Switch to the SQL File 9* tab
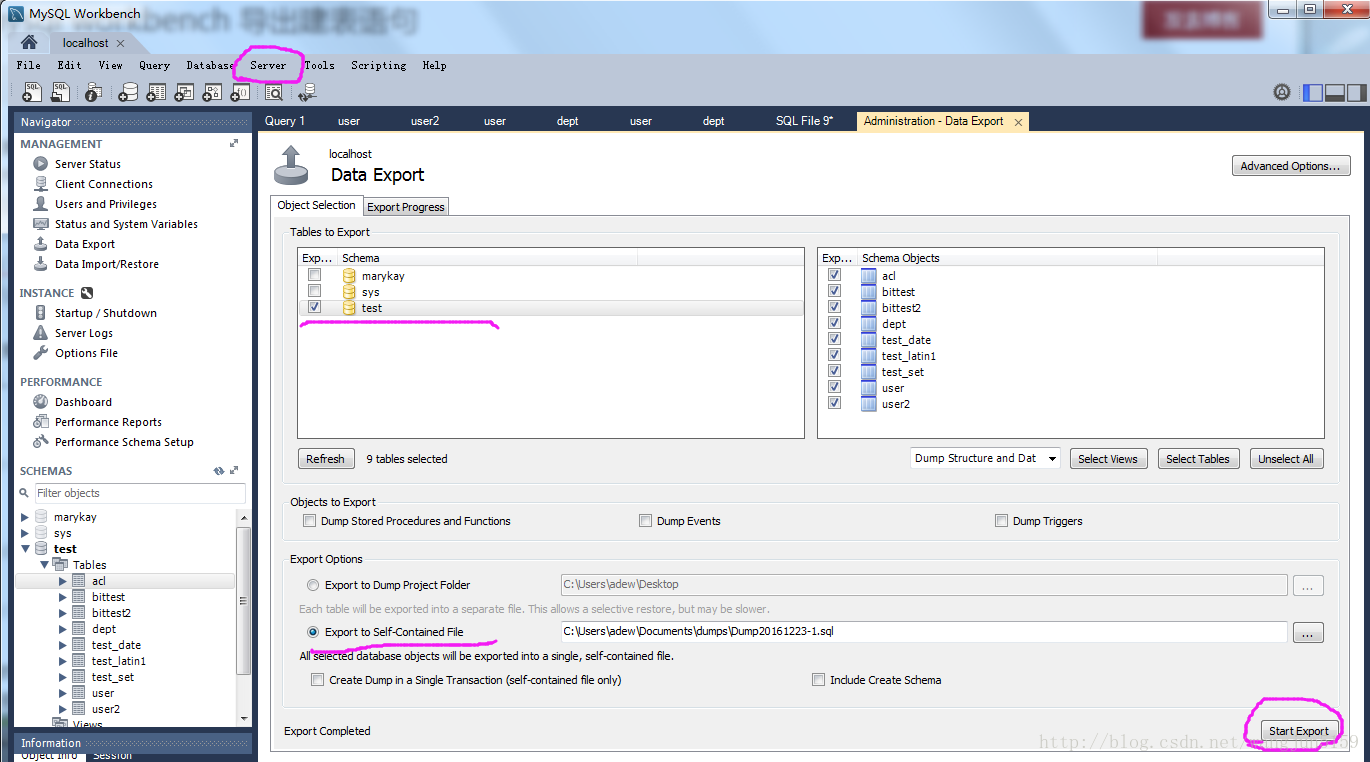The height and width of the screenshot is (762, 1370). 804,121
